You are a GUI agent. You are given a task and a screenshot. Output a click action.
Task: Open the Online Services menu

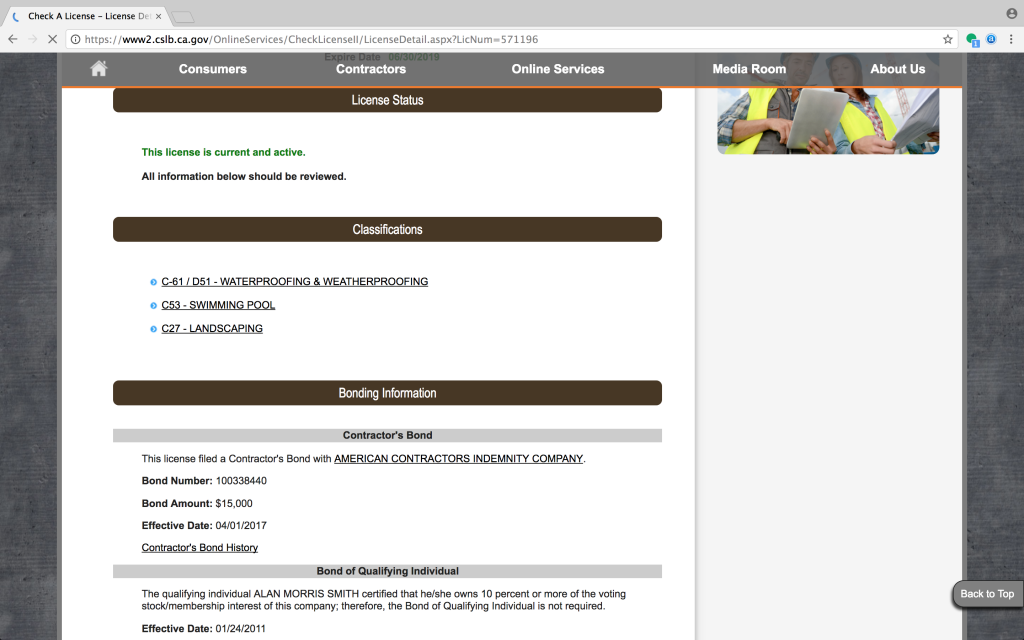pos(557,68)
